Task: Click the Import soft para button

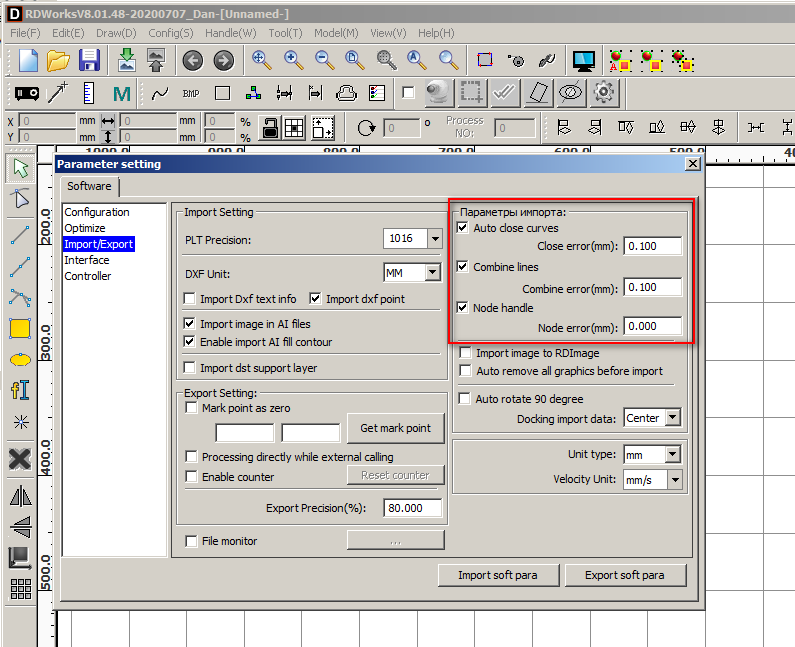Action: click(x=497, y=575)
